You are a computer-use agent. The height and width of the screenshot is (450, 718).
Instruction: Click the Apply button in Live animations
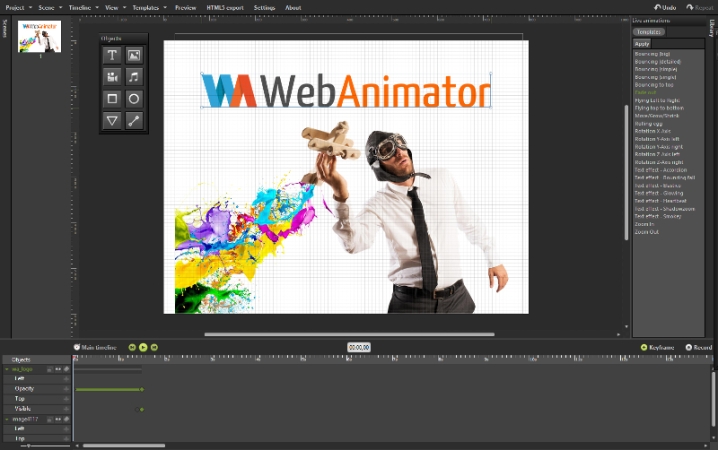pos(642,43)
